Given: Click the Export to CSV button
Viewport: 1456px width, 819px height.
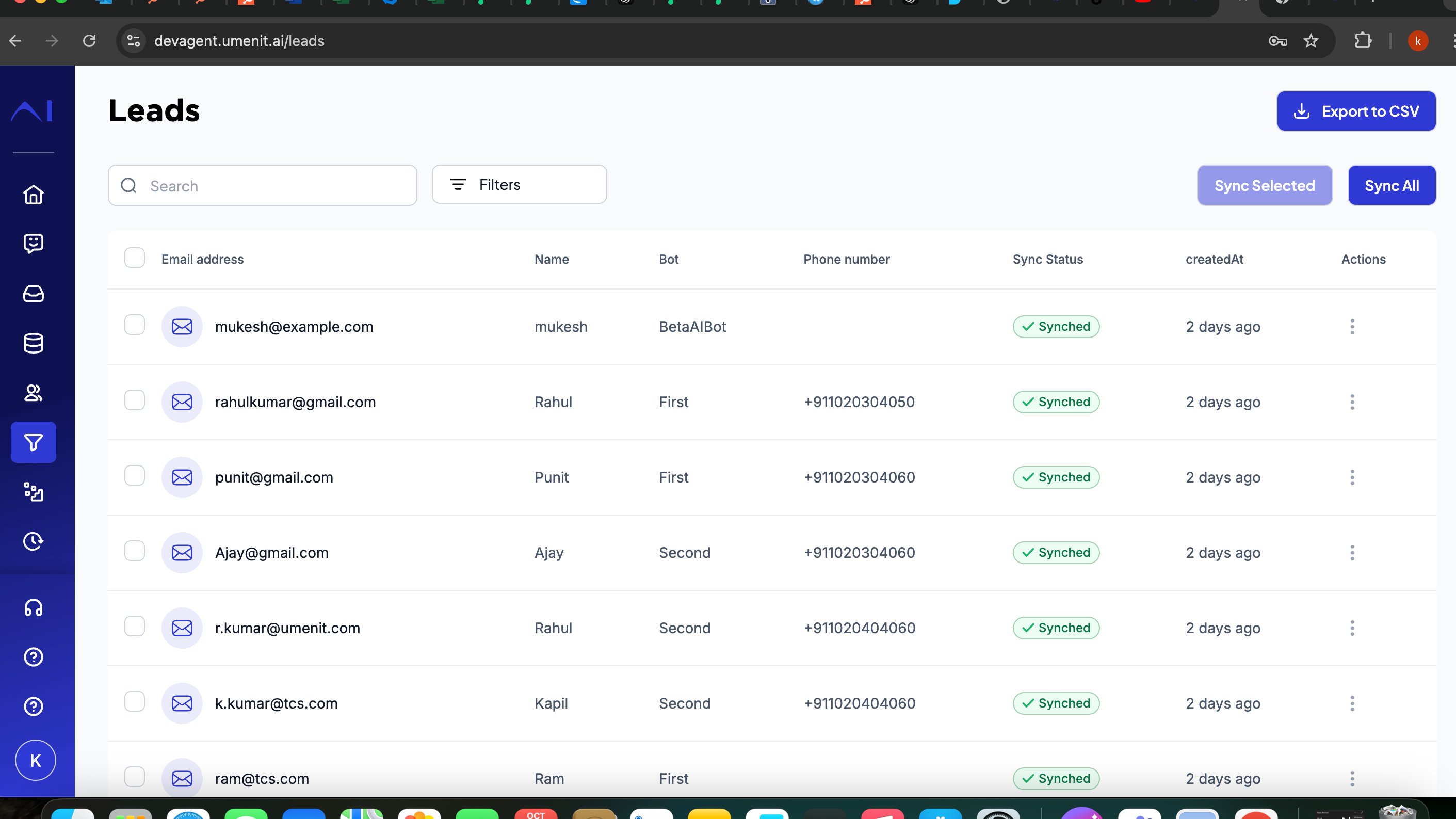Looking at the screenshot, I should (1356, 111).
